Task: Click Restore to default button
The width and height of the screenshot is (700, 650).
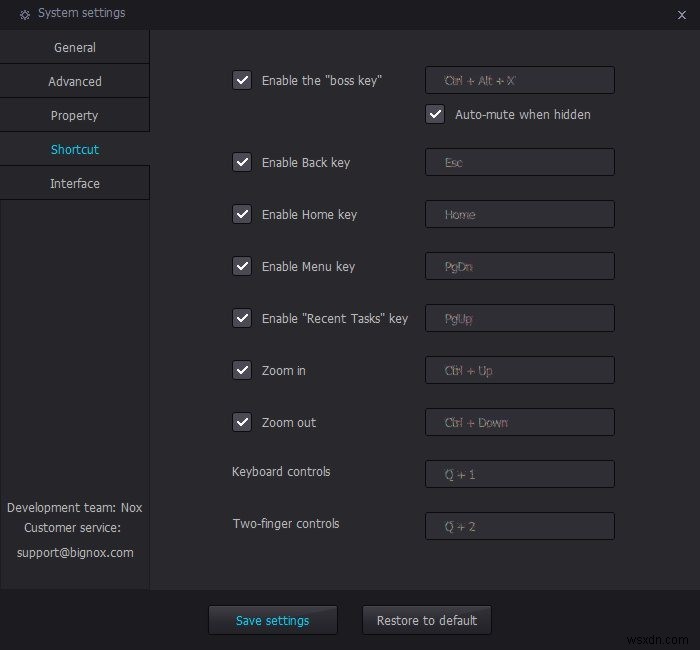Action: click(x=427, y=620)
